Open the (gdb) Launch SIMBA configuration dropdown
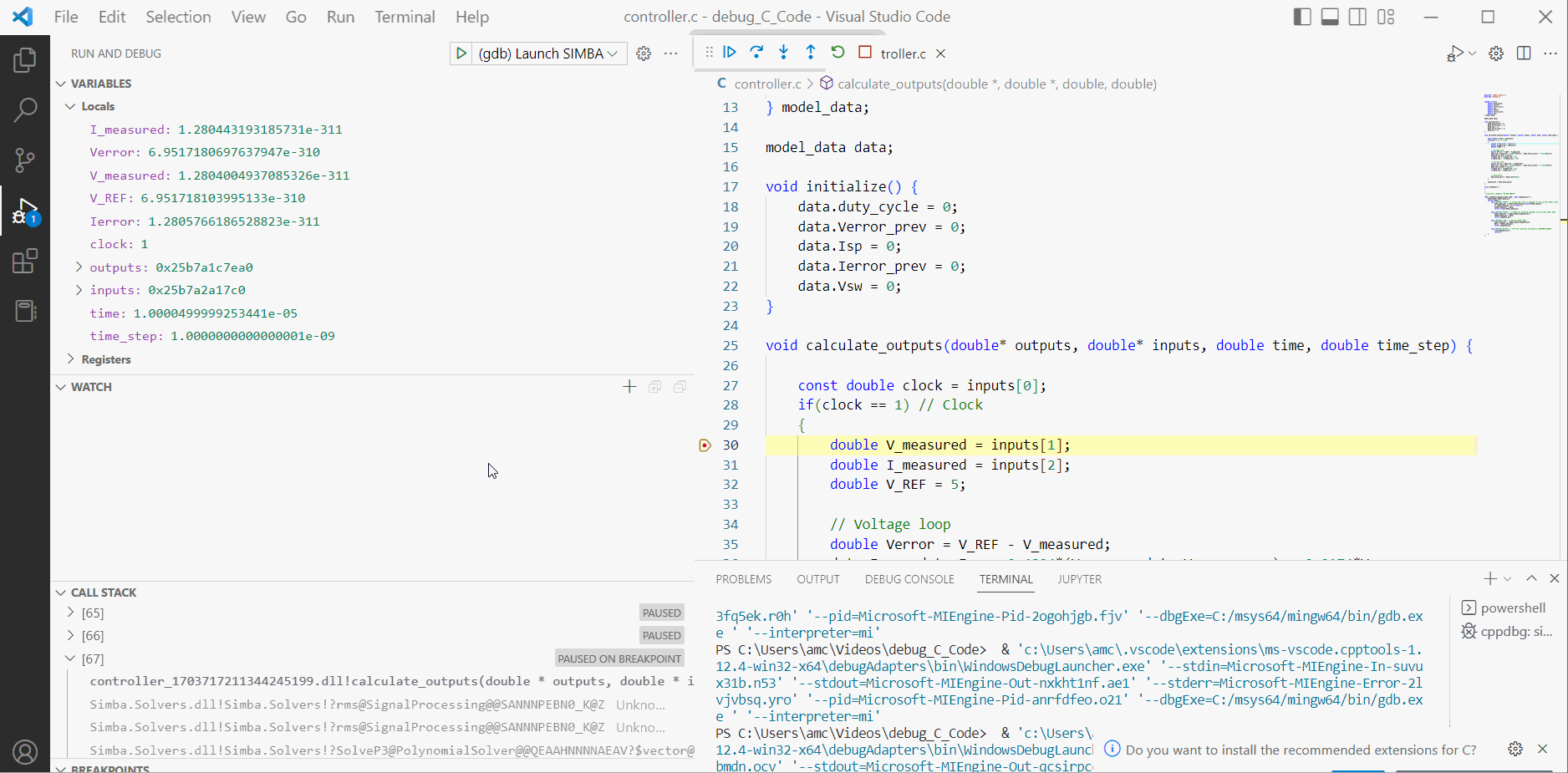This screenshot has height=773, width=1568. click(548, 53)
